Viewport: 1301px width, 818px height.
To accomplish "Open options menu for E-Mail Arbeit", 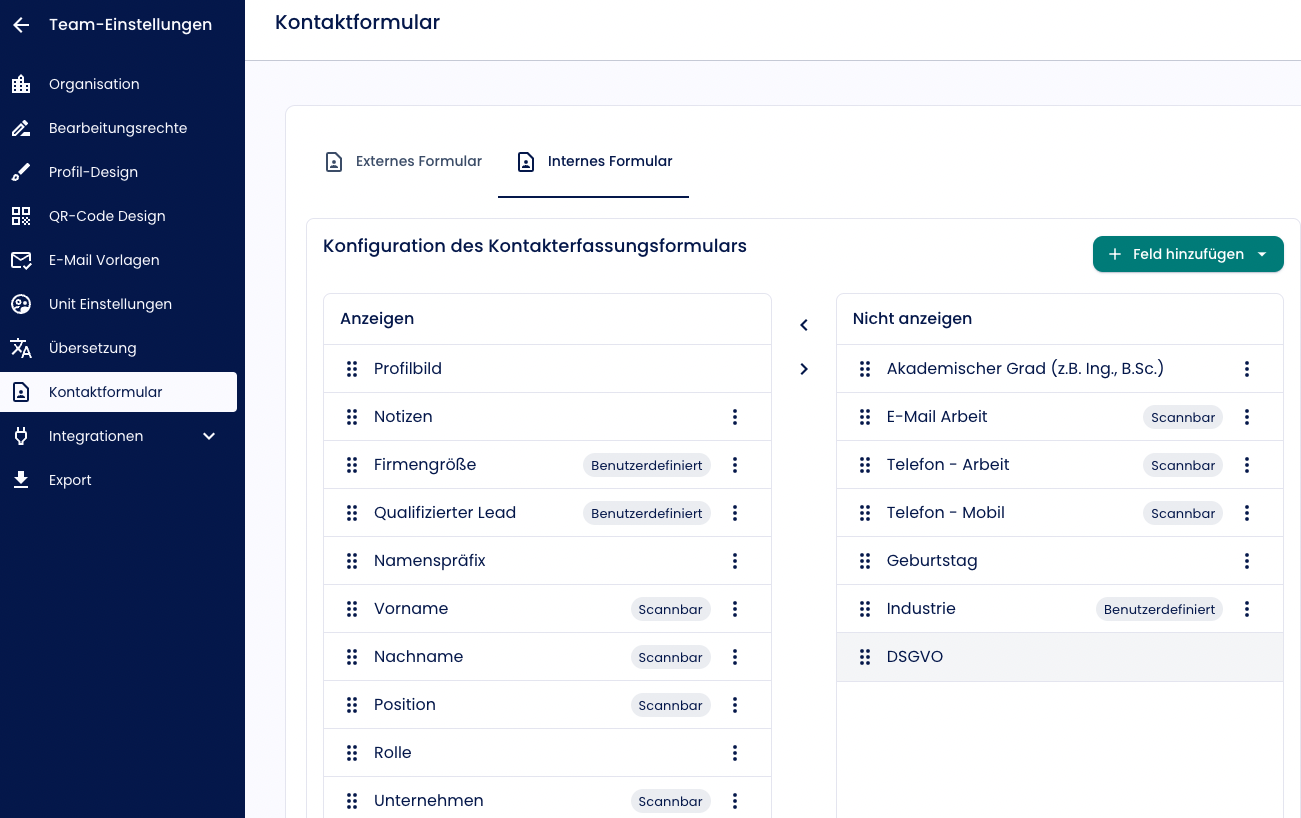I will coord(1247,417).
